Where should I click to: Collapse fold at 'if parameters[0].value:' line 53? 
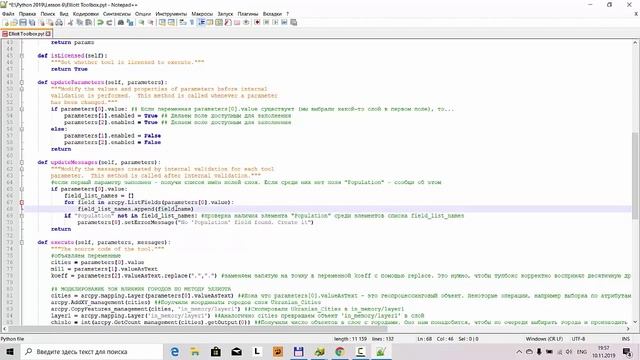point(22,109)
